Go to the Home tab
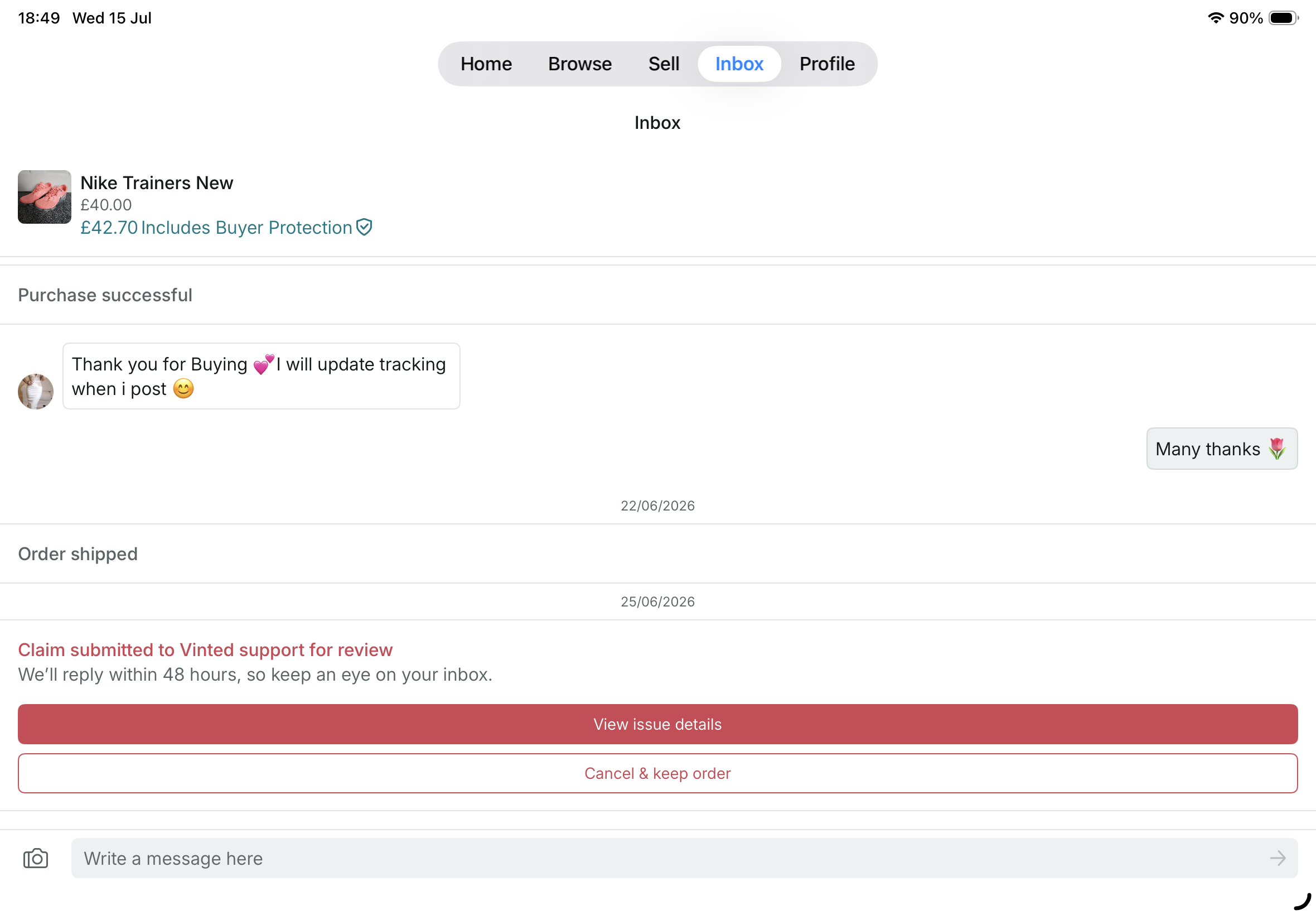1316x915 pixels. pos(486,64)
